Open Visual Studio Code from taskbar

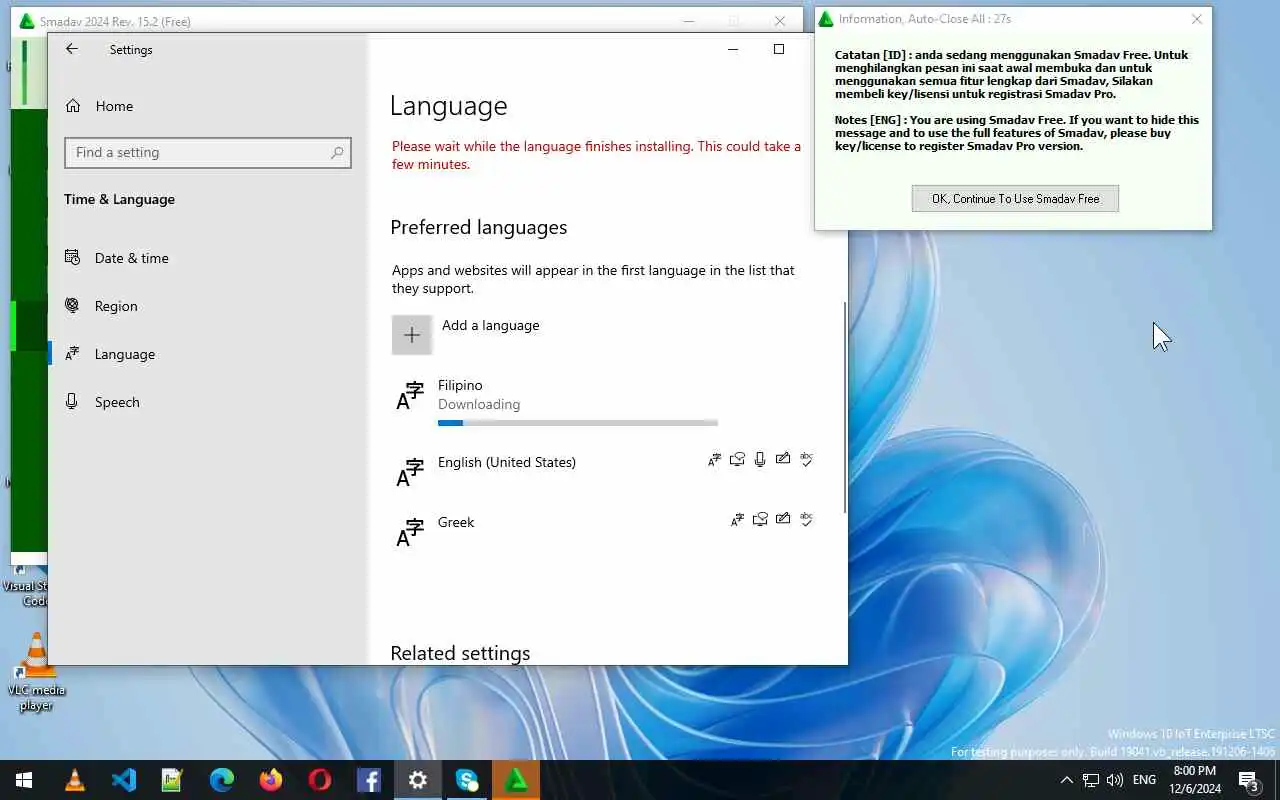[124, 780]
